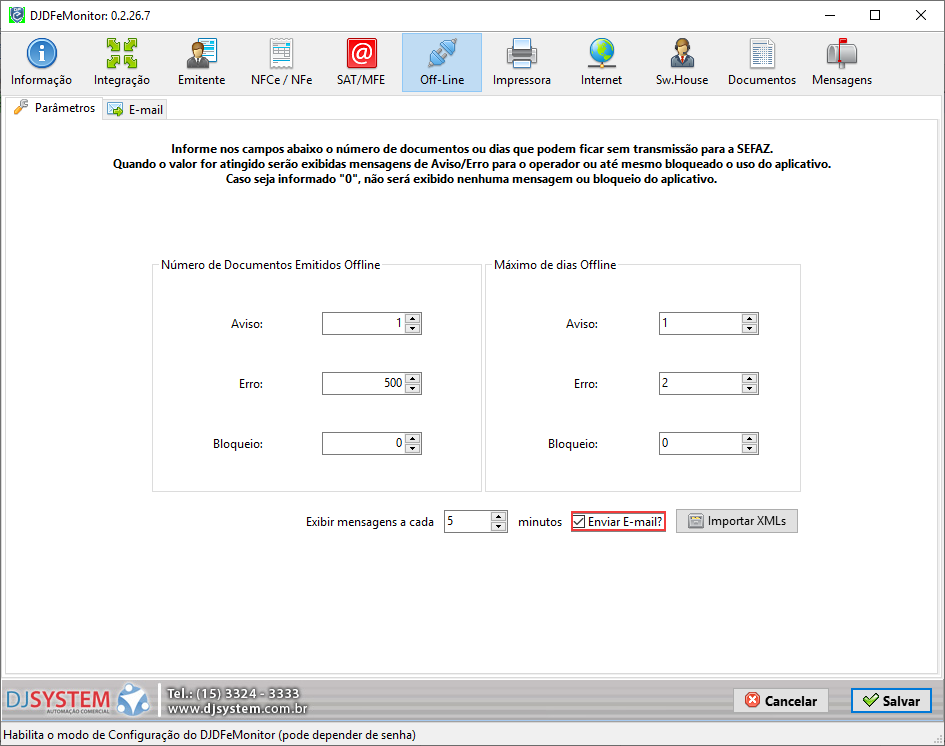
Task: Open the Mensagens mailbox icon
Action: point(841,62)
